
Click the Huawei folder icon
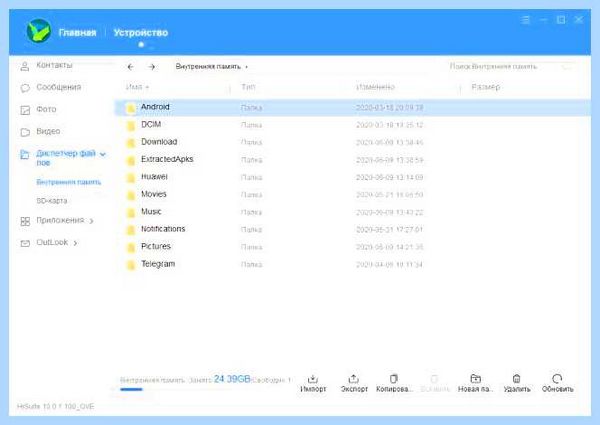131,178
